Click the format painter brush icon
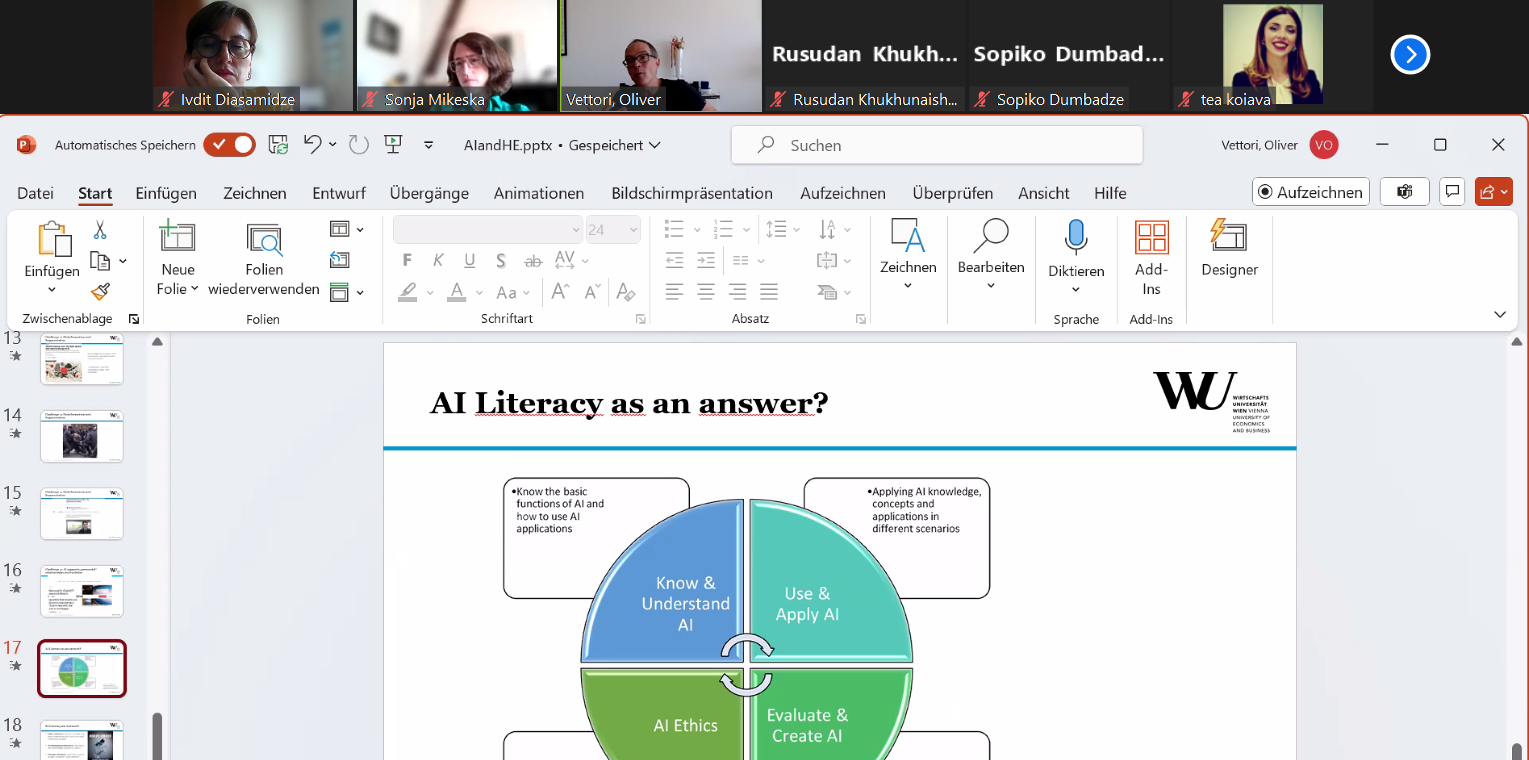Viewport: 1529px width, 760px height. (x=100, y=291)
